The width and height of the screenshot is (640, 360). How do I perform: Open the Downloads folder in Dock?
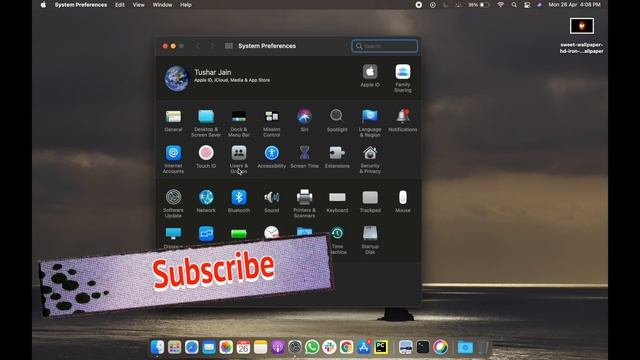point(465,347)
